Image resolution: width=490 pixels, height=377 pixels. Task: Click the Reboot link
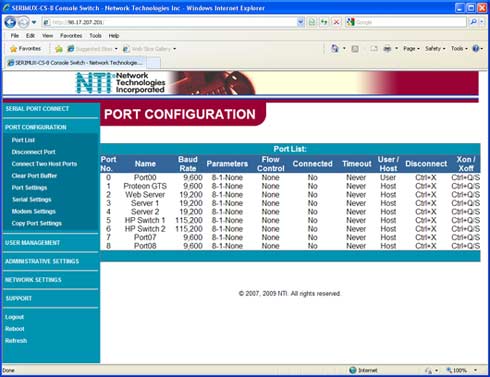[x=15, y=329]
